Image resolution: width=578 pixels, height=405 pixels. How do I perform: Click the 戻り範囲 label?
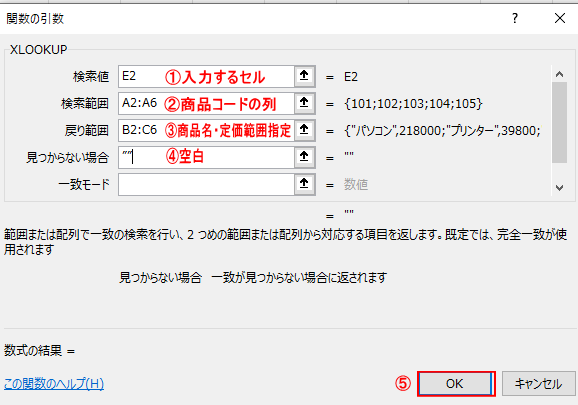coord(87,130)
